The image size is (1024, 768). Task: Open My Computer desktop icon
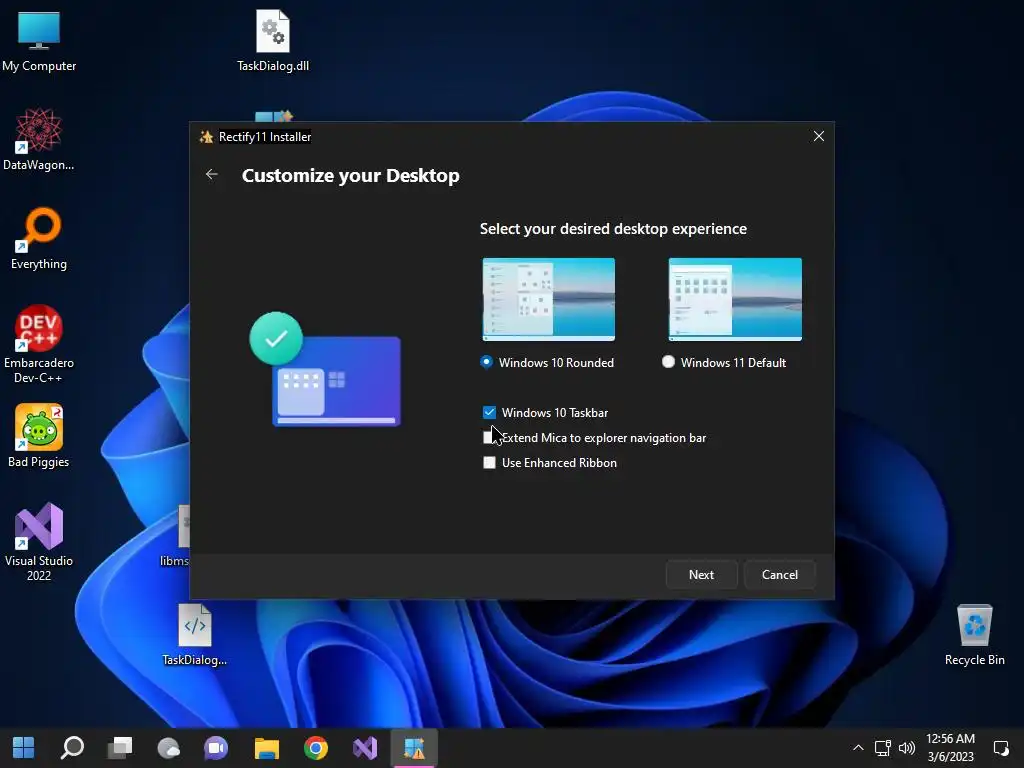[39, 42]
